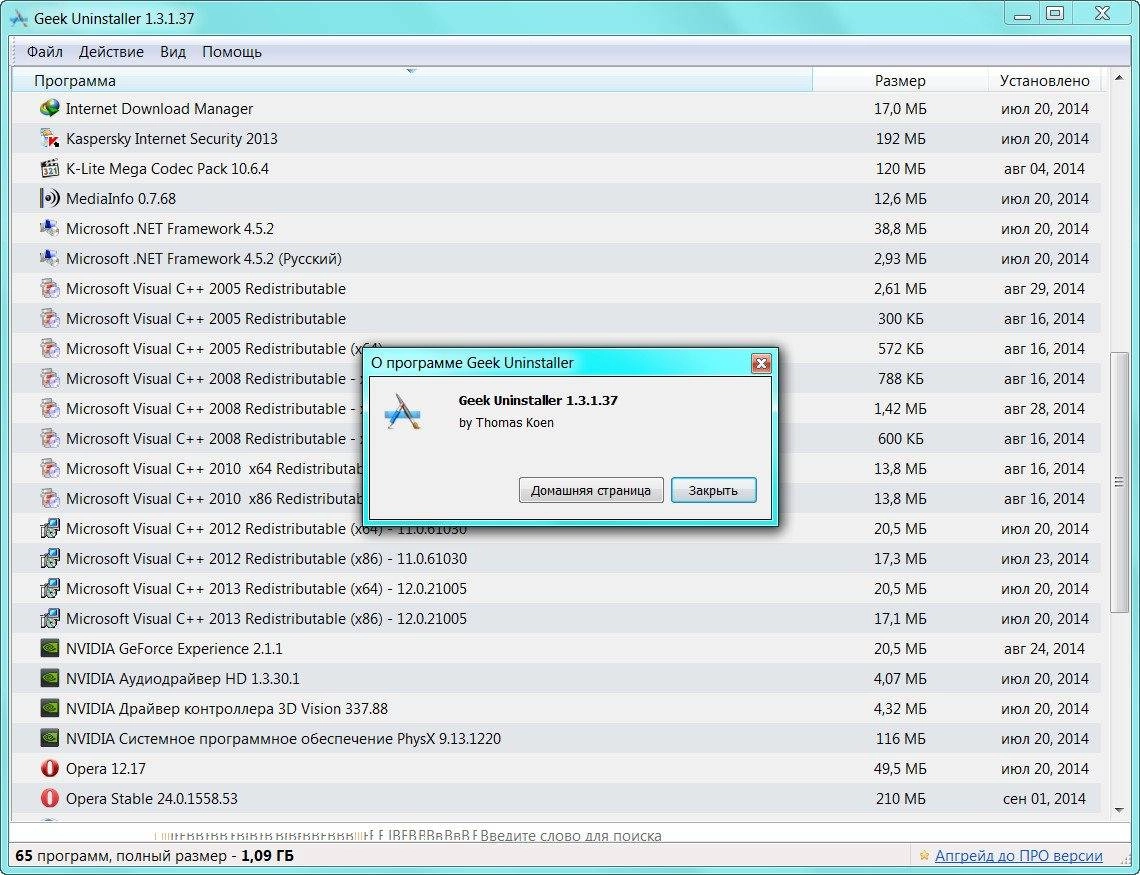This screenshot has height=875, width=1140.
Task: Select Visual C++ 2013 Redistributable (x64) - 12.0.21005
Action: [x=556, y=589]
